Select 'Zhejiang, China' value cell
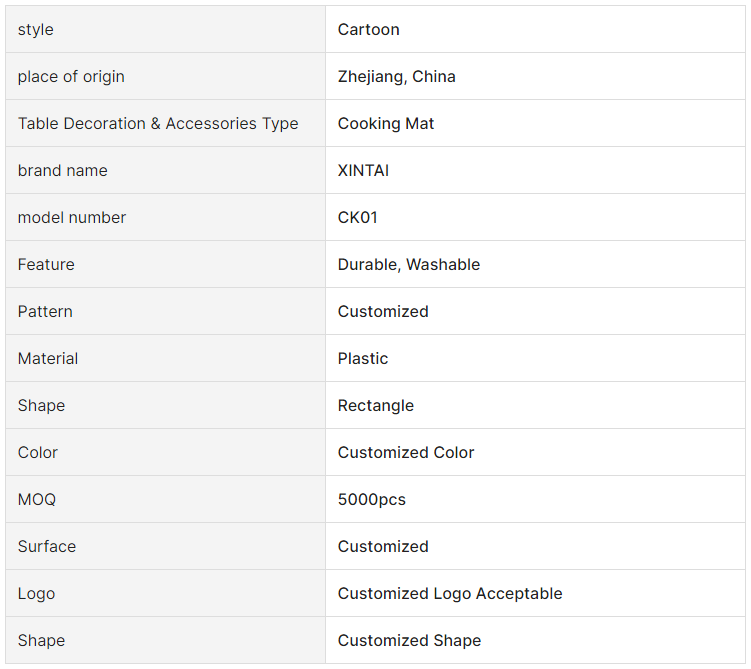The image size is (751, 669). [x=396, y=77]
